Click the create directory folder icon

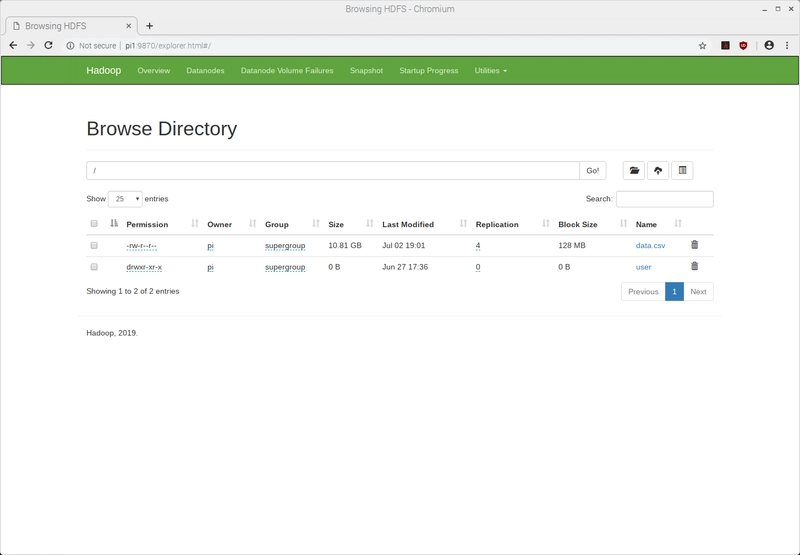pos(634,170)
